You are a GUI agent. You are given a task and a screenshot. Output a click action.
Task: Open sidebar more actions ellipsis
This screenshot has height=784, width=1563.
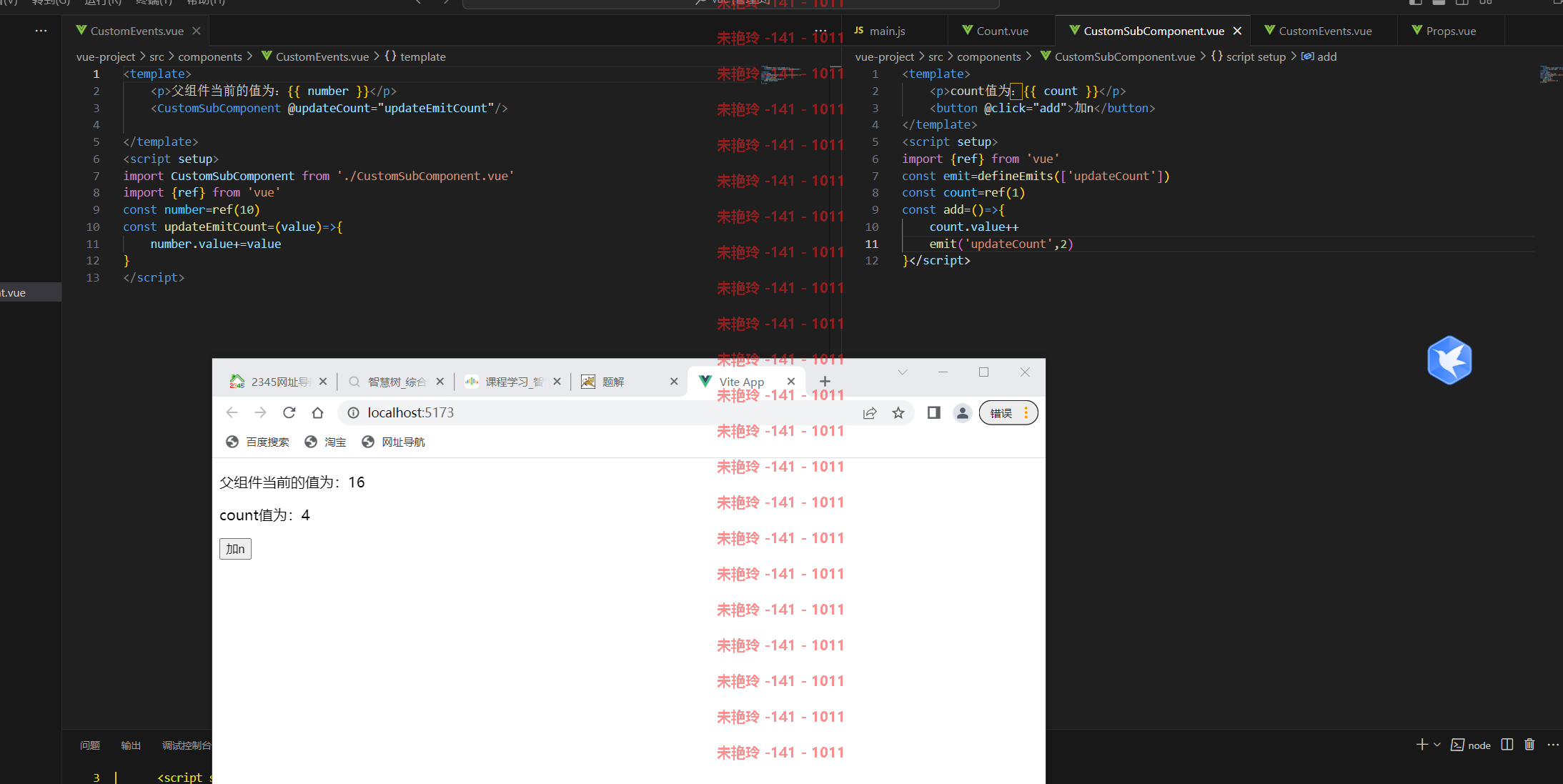(x=41, y=31)
